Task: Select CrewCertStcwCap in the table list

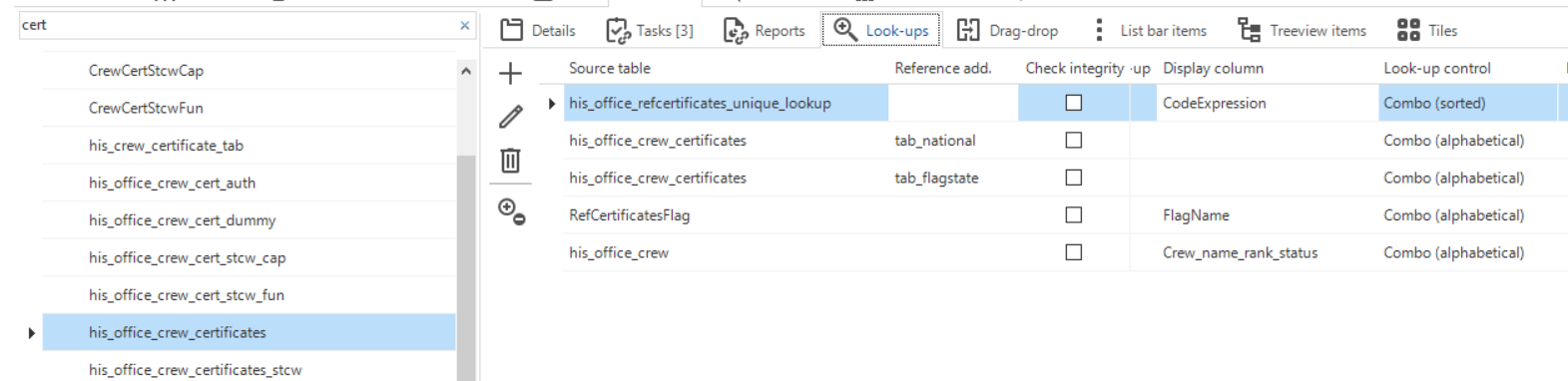Action: (249, 71)
